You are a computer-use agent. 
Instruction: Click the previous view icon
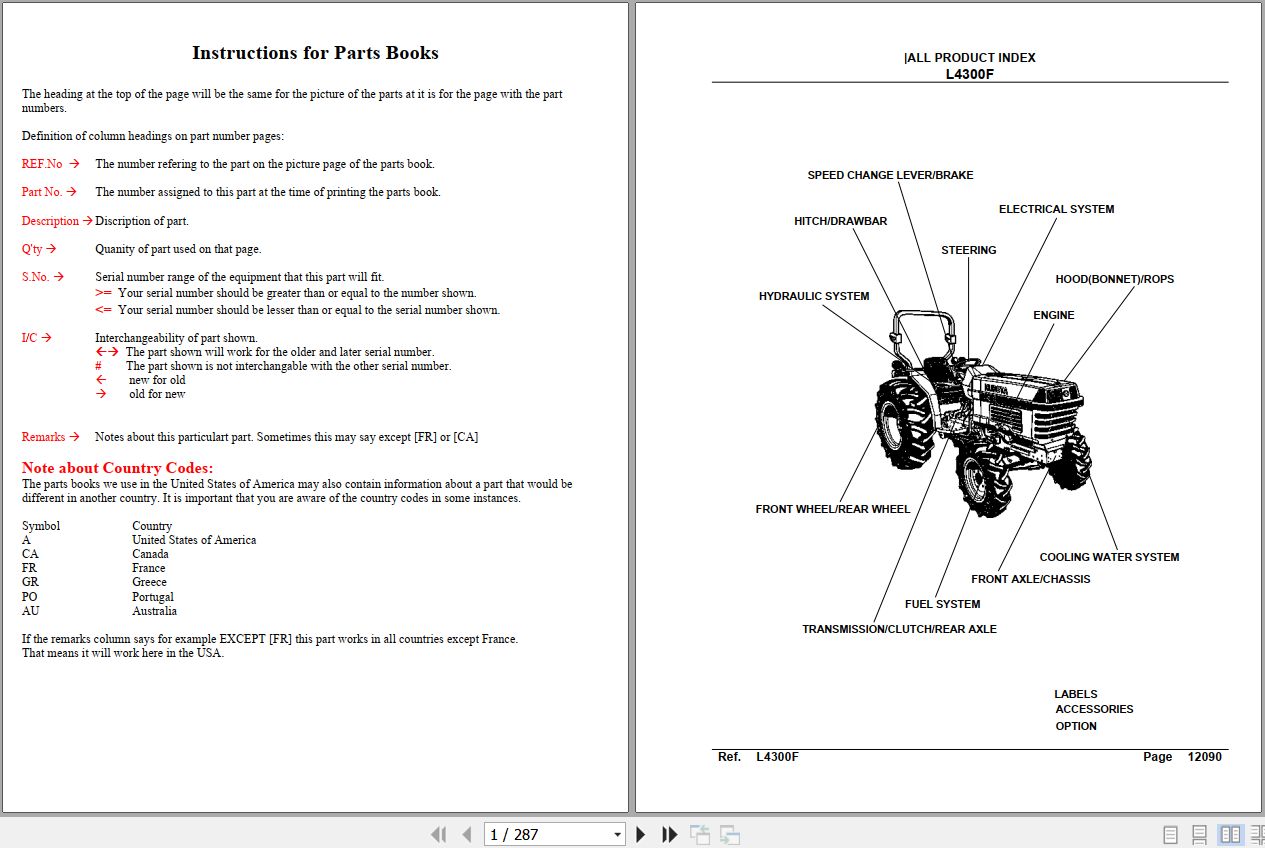click(700, 834)
